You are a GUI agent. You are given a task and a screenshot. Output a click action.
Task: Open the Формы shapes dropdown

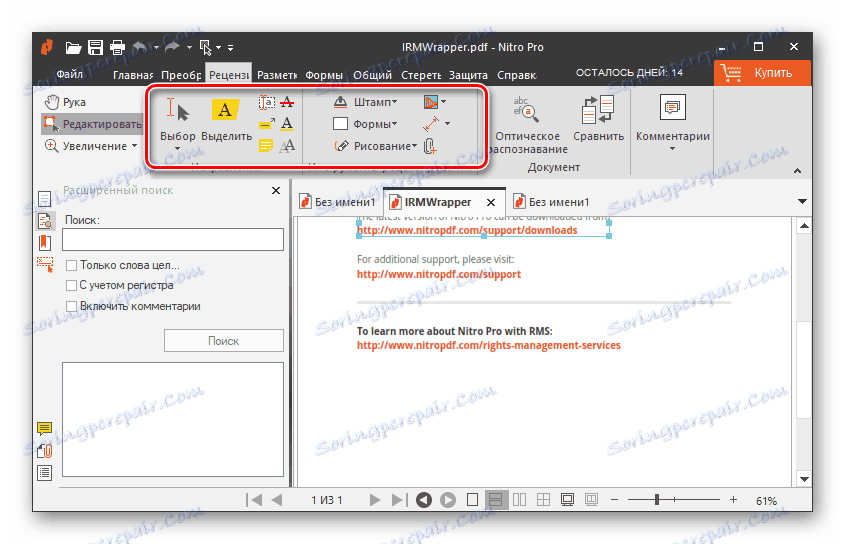(365, 124)
